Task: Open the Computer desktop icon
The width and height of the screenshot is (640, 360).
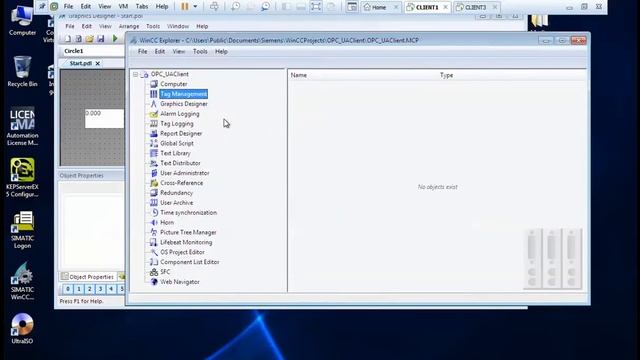Action: 22,20
